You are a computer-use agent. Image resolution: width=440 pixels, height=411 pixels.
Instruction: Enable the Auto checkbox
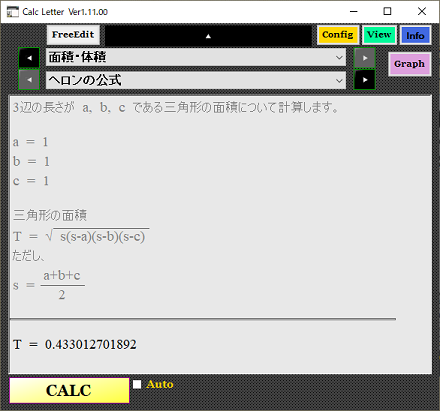(x=137, y=384)
